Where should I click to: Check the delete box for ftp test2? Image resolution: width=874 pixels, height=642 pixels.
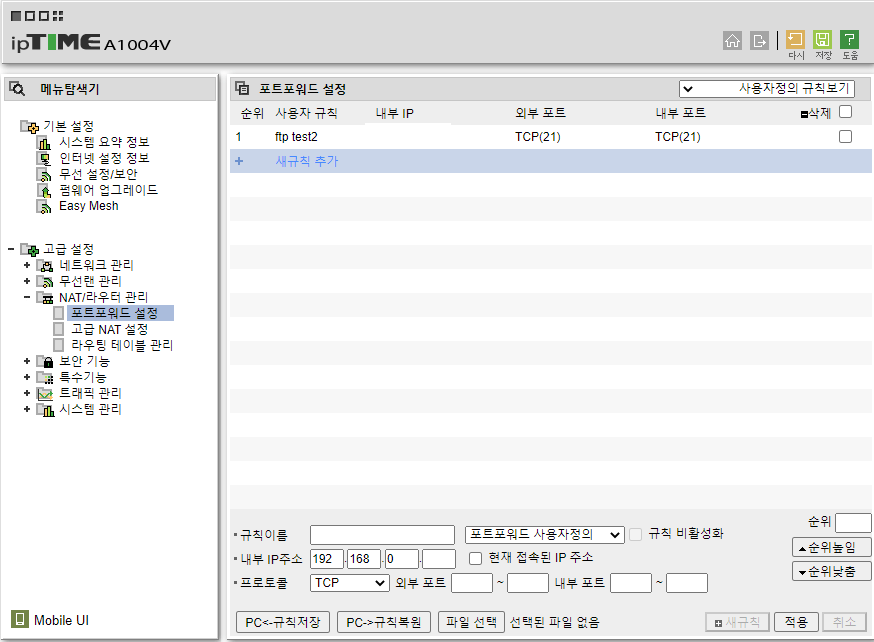tap(845, 137)
